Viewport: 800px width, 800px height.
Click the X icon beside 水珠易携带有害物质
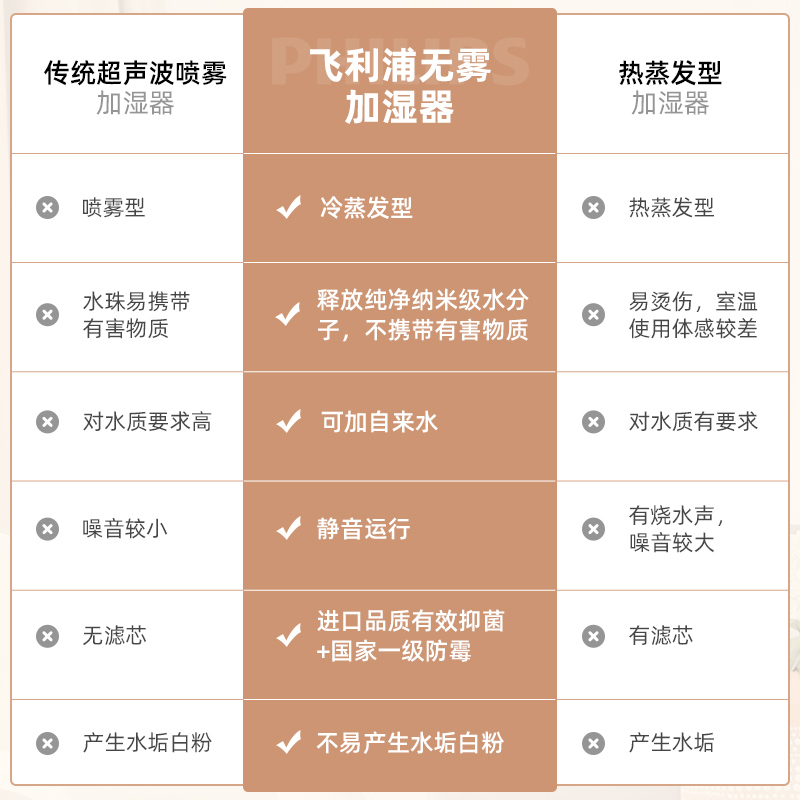click(47, 315)
